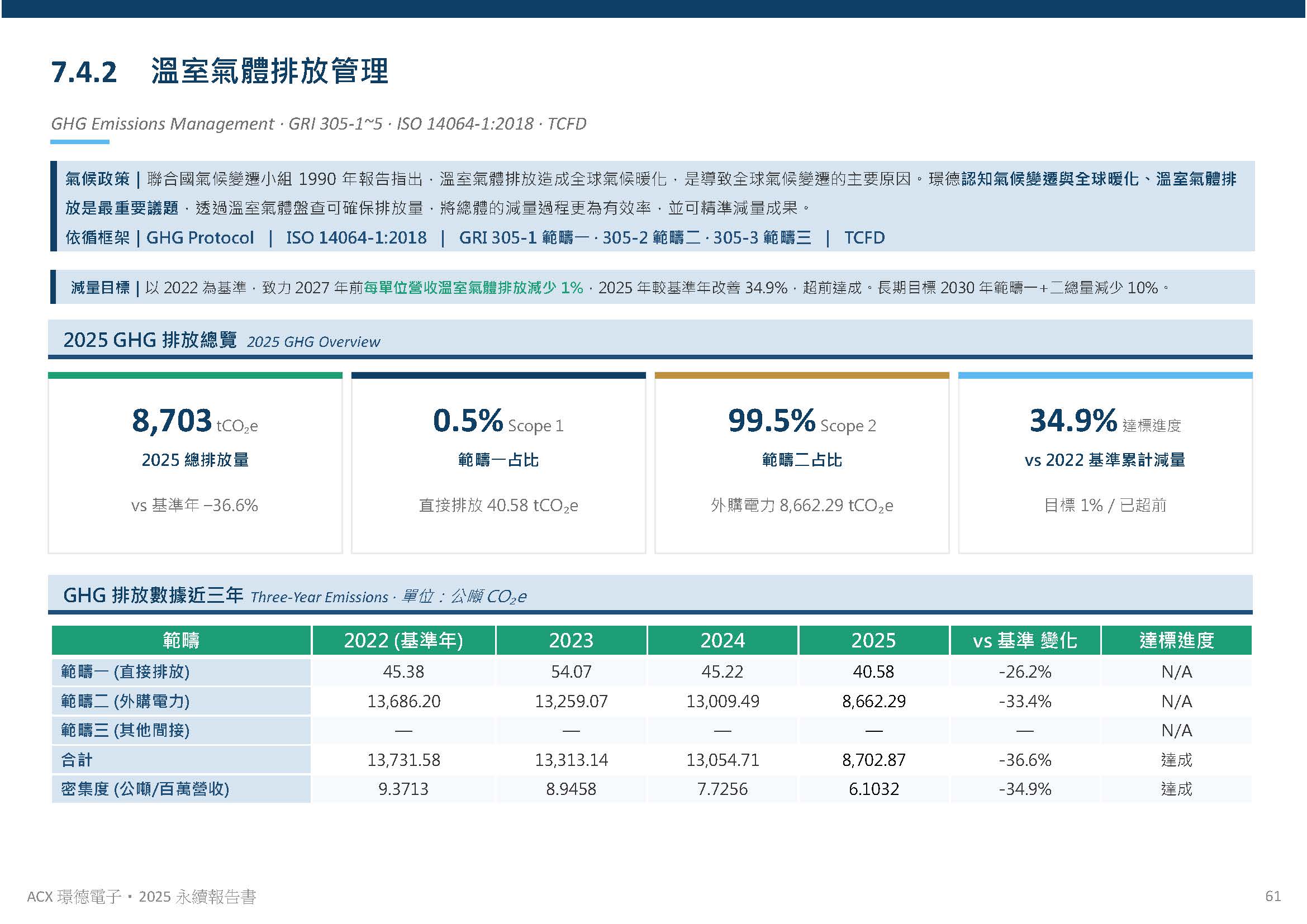
Task: Click the 0.5% Scope 1 figure
Action: 498,422
